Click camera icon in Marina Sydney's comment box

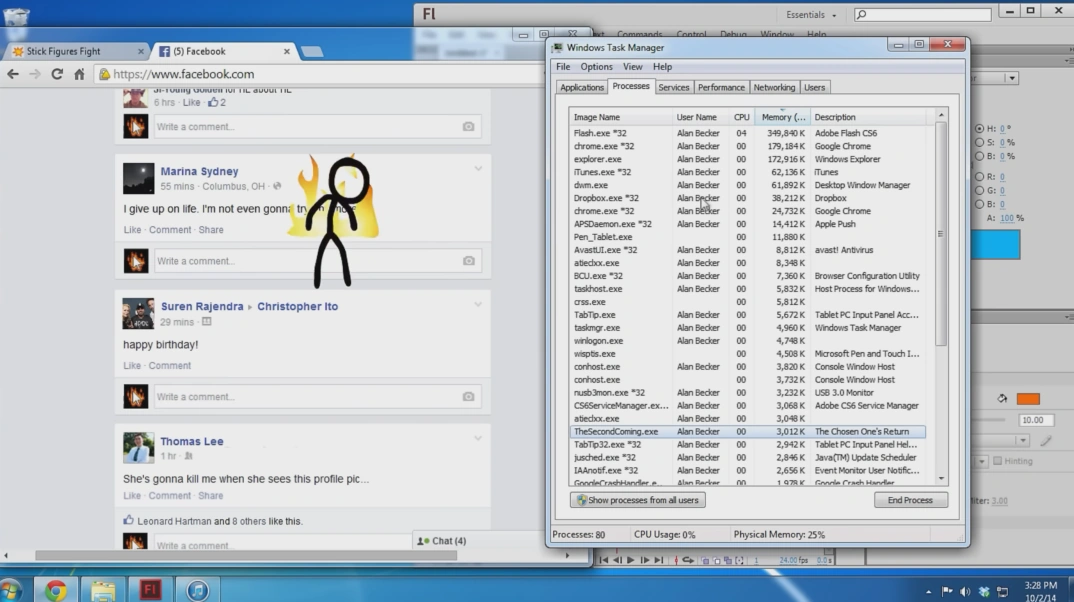[x=468, y=261]
